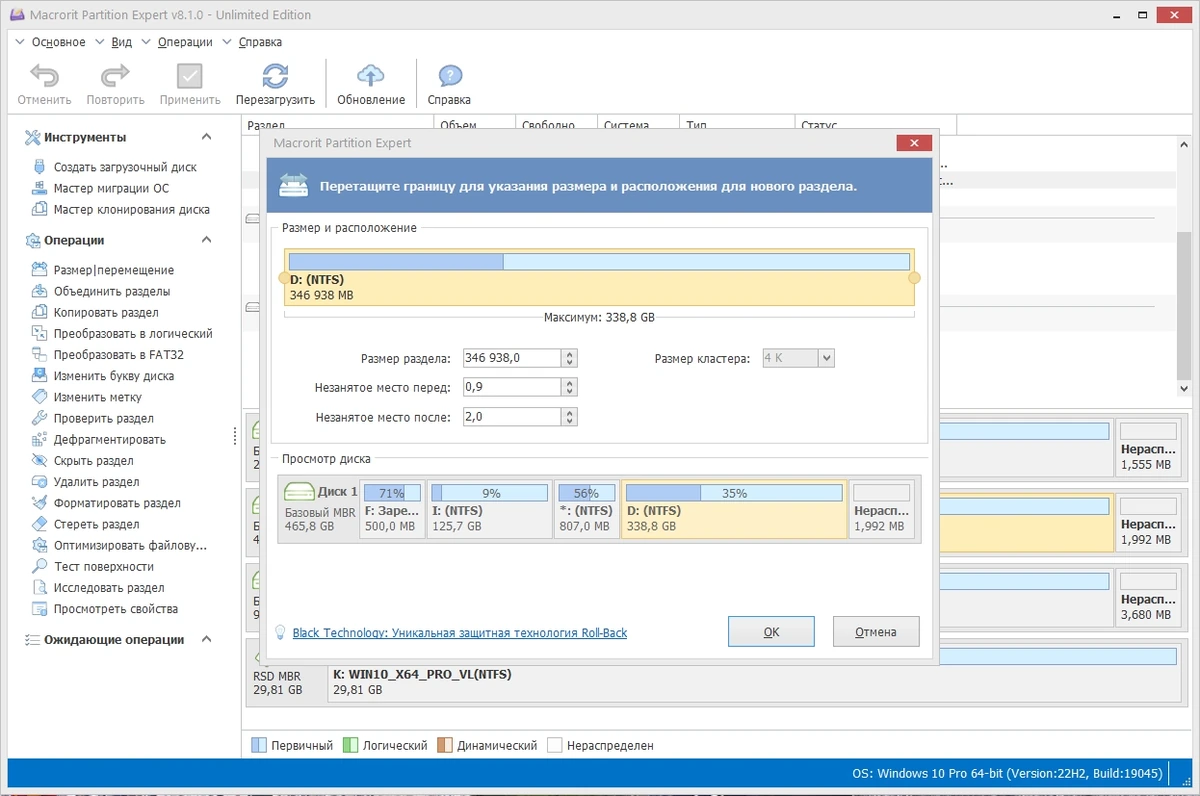The image size is (1200, 796).
Task: Click the Незанятое место перед spinner
Action: click(570, 387)
